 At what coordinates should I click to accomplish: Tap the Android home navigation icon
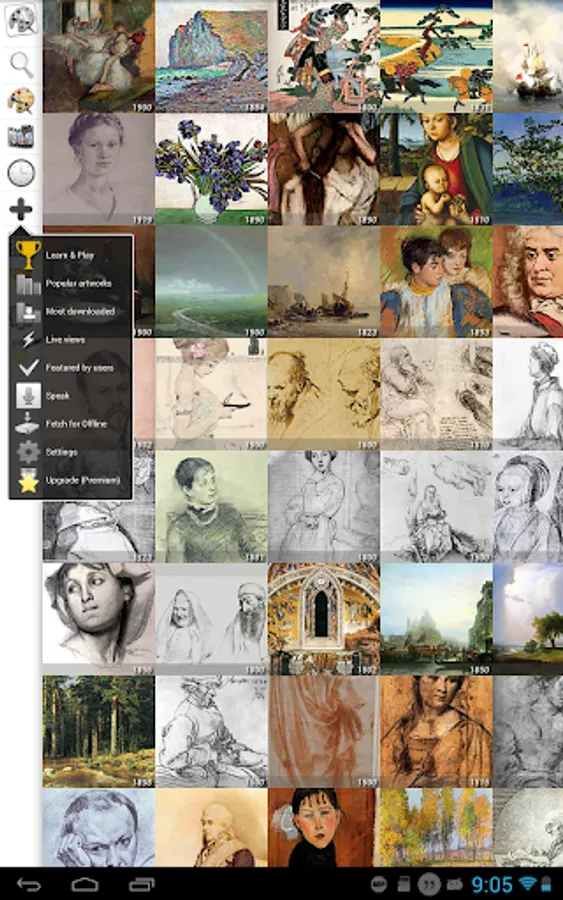point(85,884)
